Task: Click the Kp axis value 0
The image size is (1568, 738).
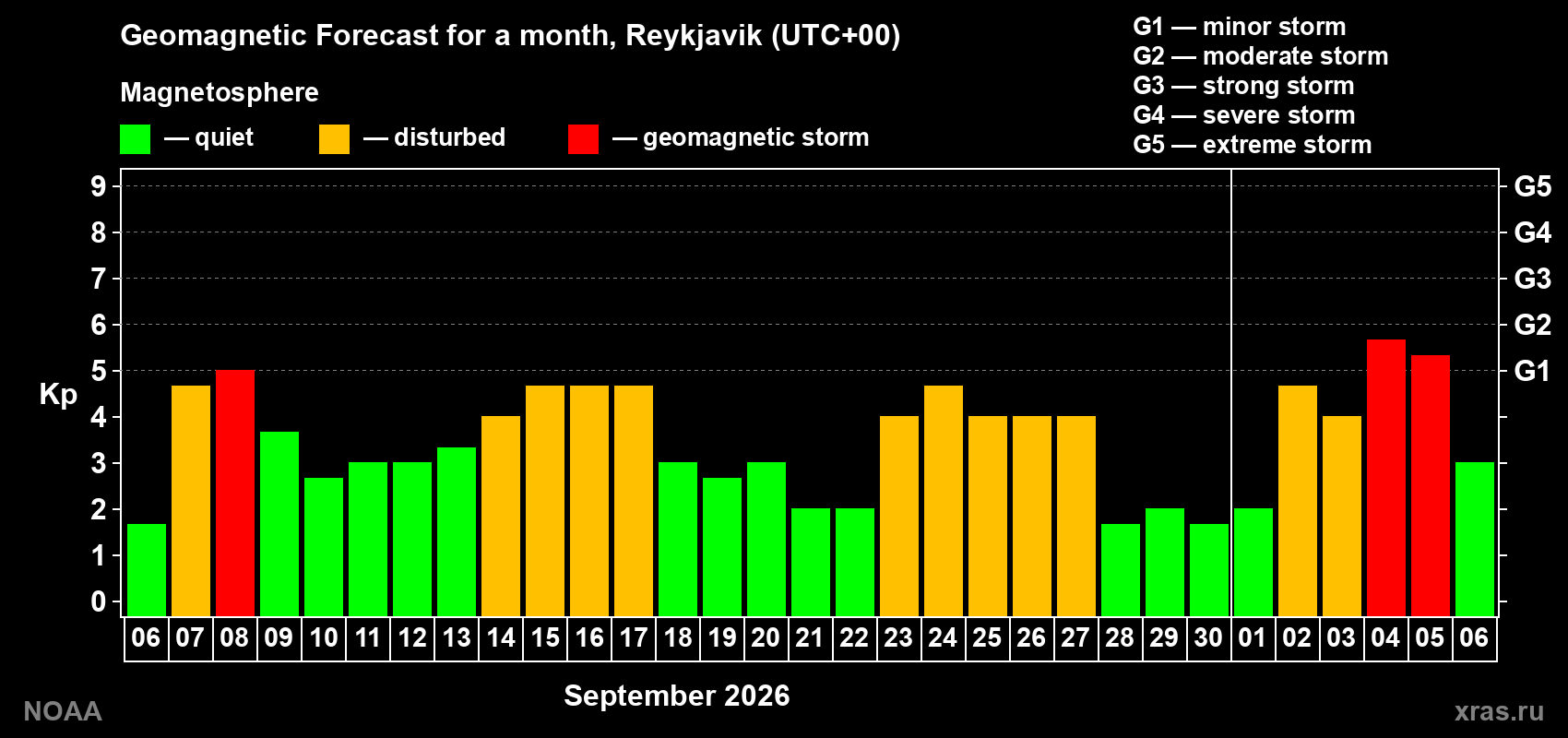Action: coord(99,601)
